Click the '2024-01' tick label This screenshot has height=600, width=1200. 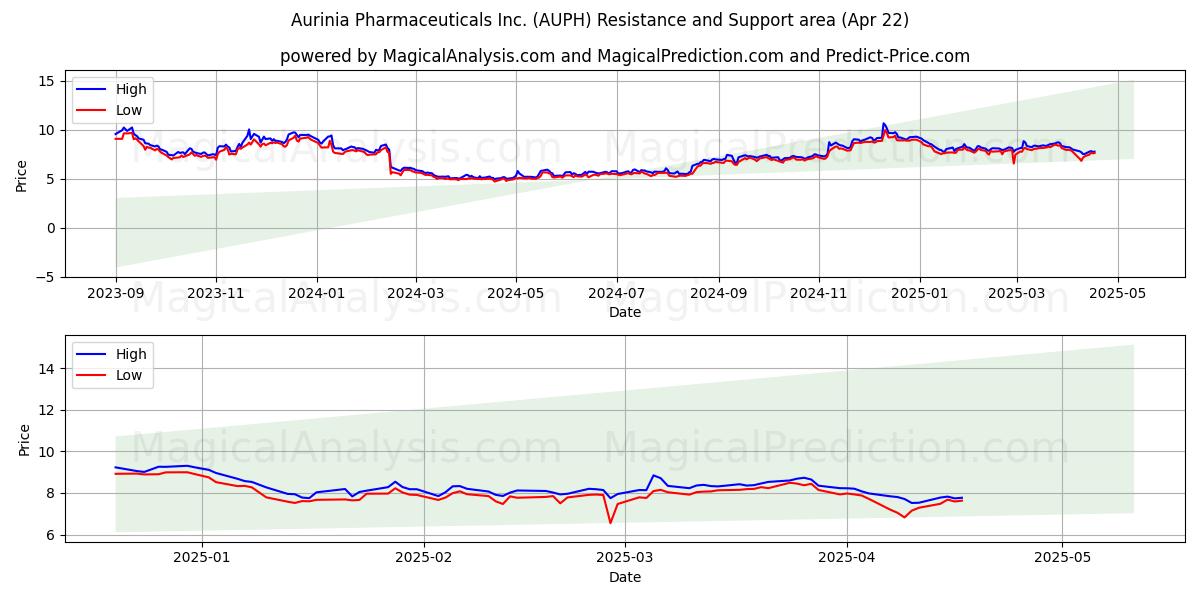[x=317, y=294]
